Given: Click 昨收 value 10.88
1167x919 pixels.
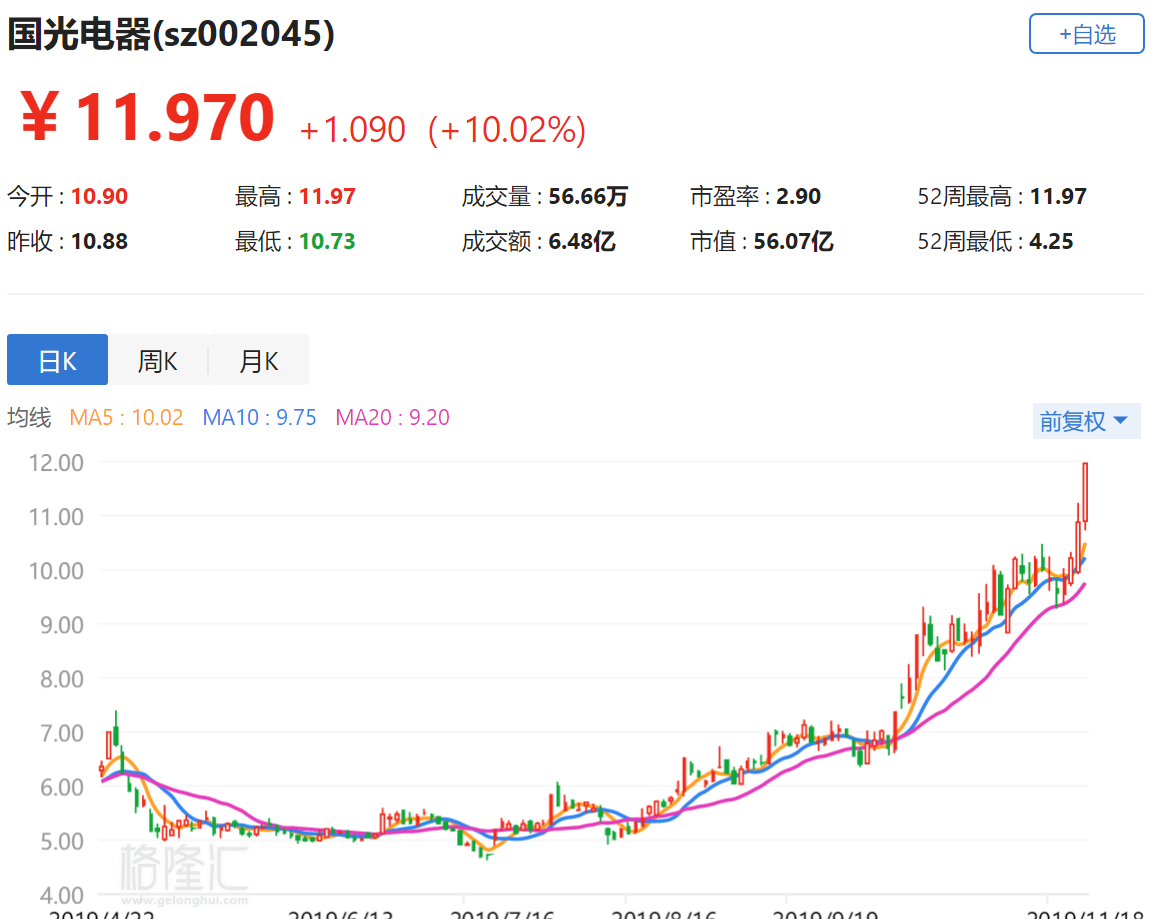Looking at the screenshot, I should (x=99, y=241).
